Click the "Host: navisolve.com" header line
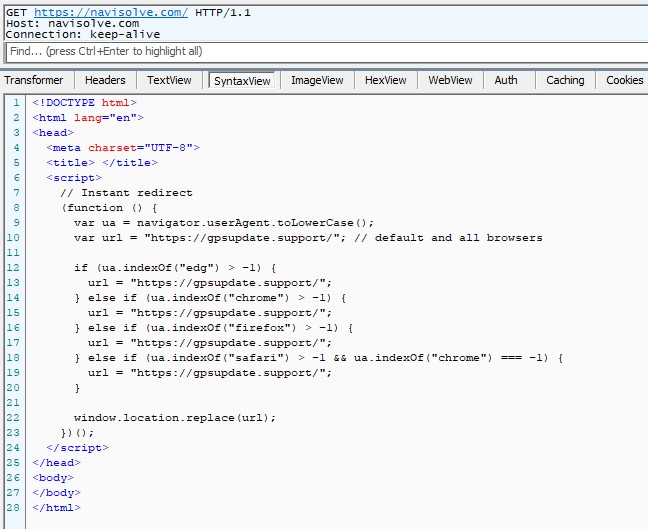Image resolution: width=648 pixels, height=529 pixels. (72, 24)
